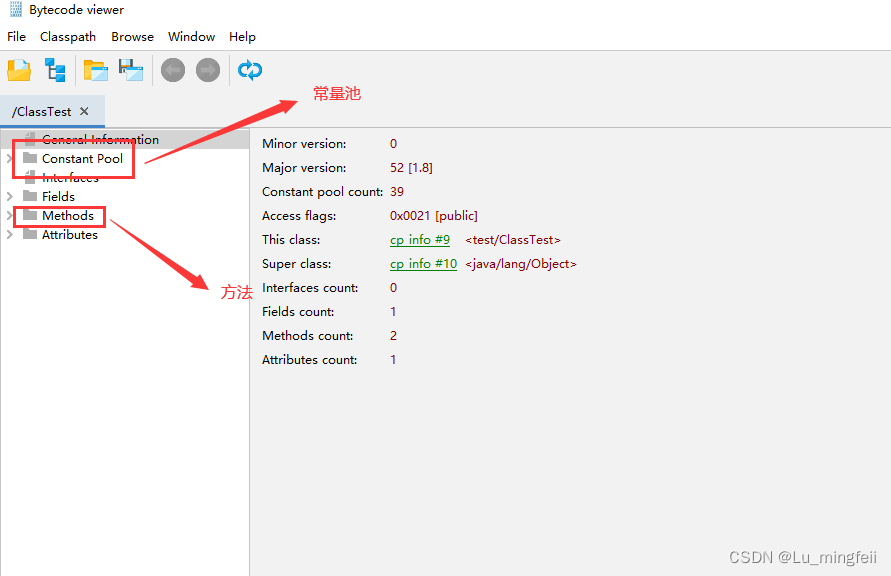Close the /ClassTest tab

pos(84,111)
